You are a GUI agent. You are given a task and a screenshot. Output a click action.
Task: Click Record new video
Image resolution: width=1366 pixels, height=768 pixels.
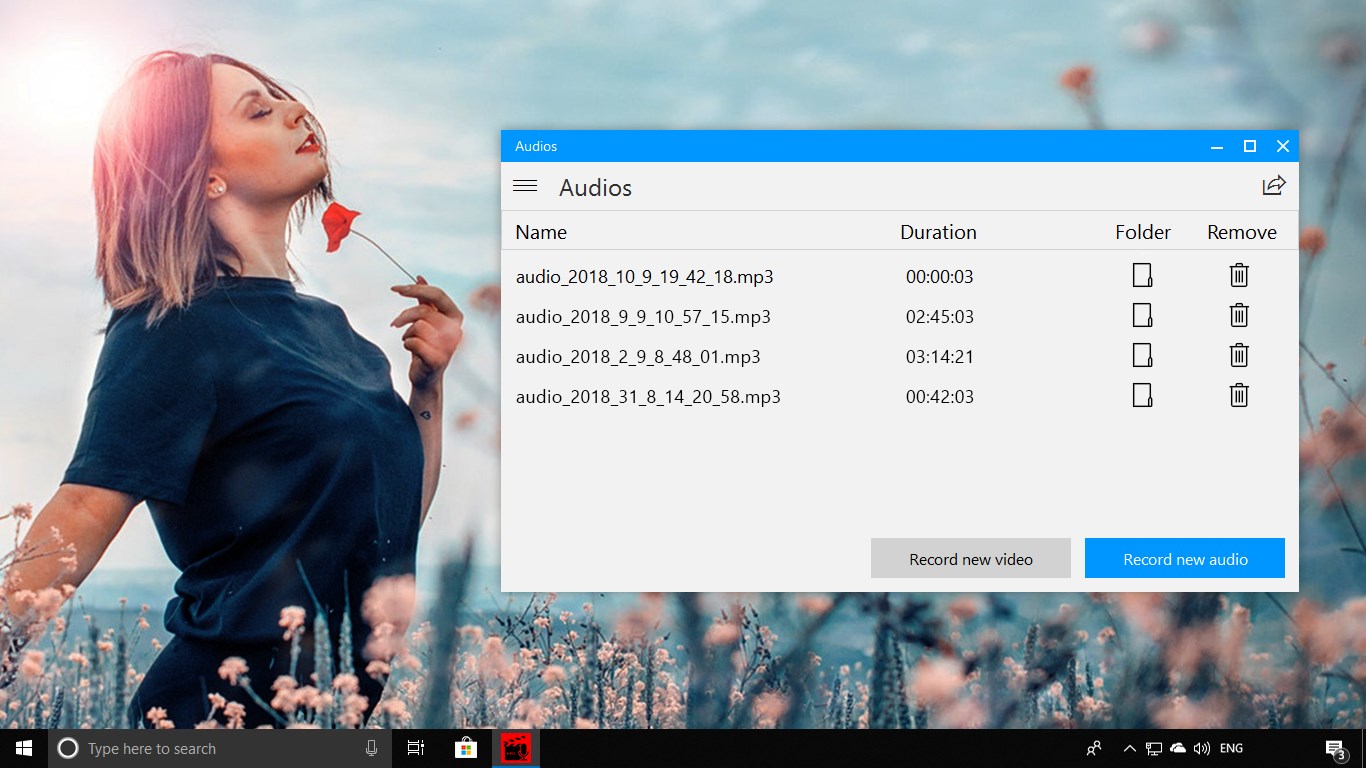tap(970, 558)
